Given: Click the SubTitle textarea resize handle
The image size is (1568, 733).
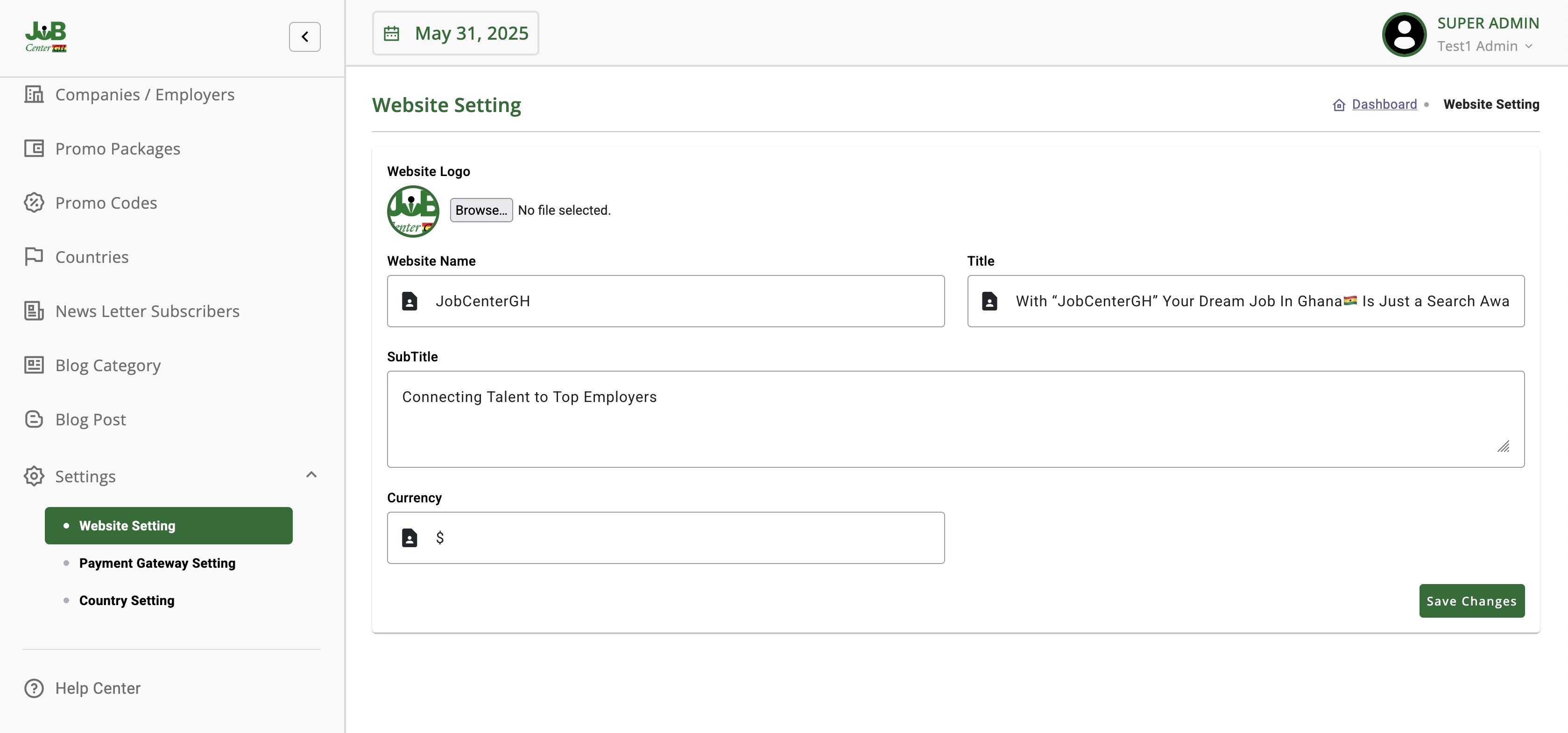Looking at the screenshot, I should [x=1503, y=447].
